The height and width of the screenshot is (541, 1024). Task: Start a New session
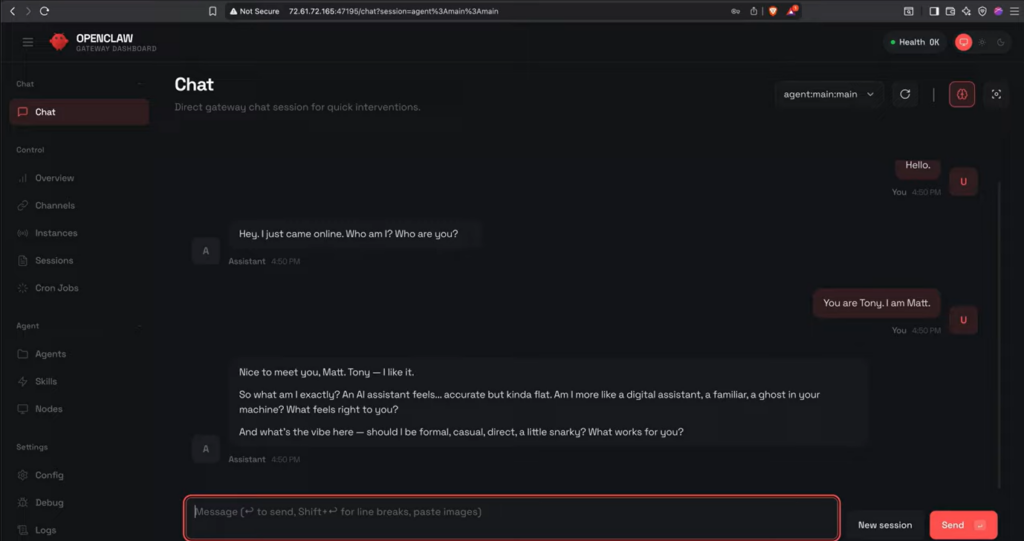point(885,525)
